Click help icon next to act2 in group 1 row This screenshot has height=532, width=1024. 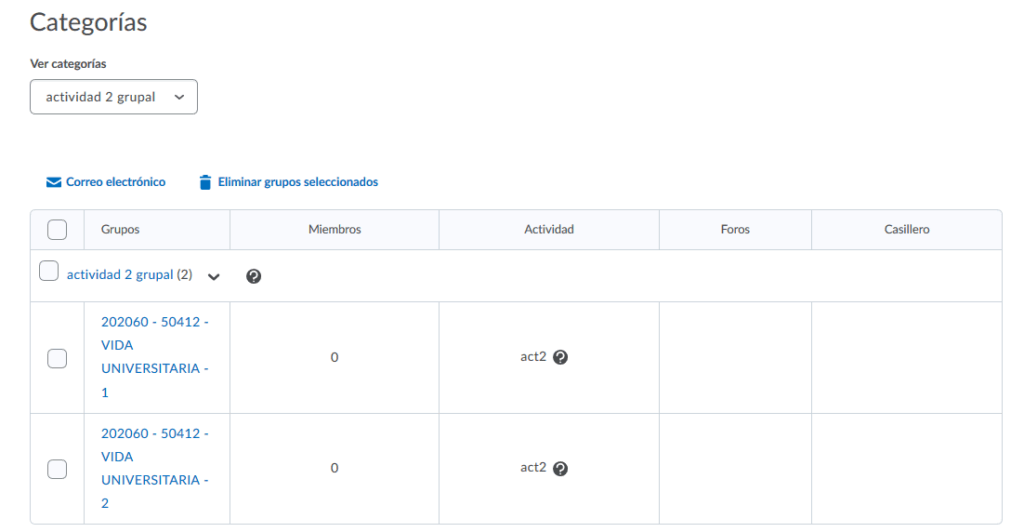(560, 357)
